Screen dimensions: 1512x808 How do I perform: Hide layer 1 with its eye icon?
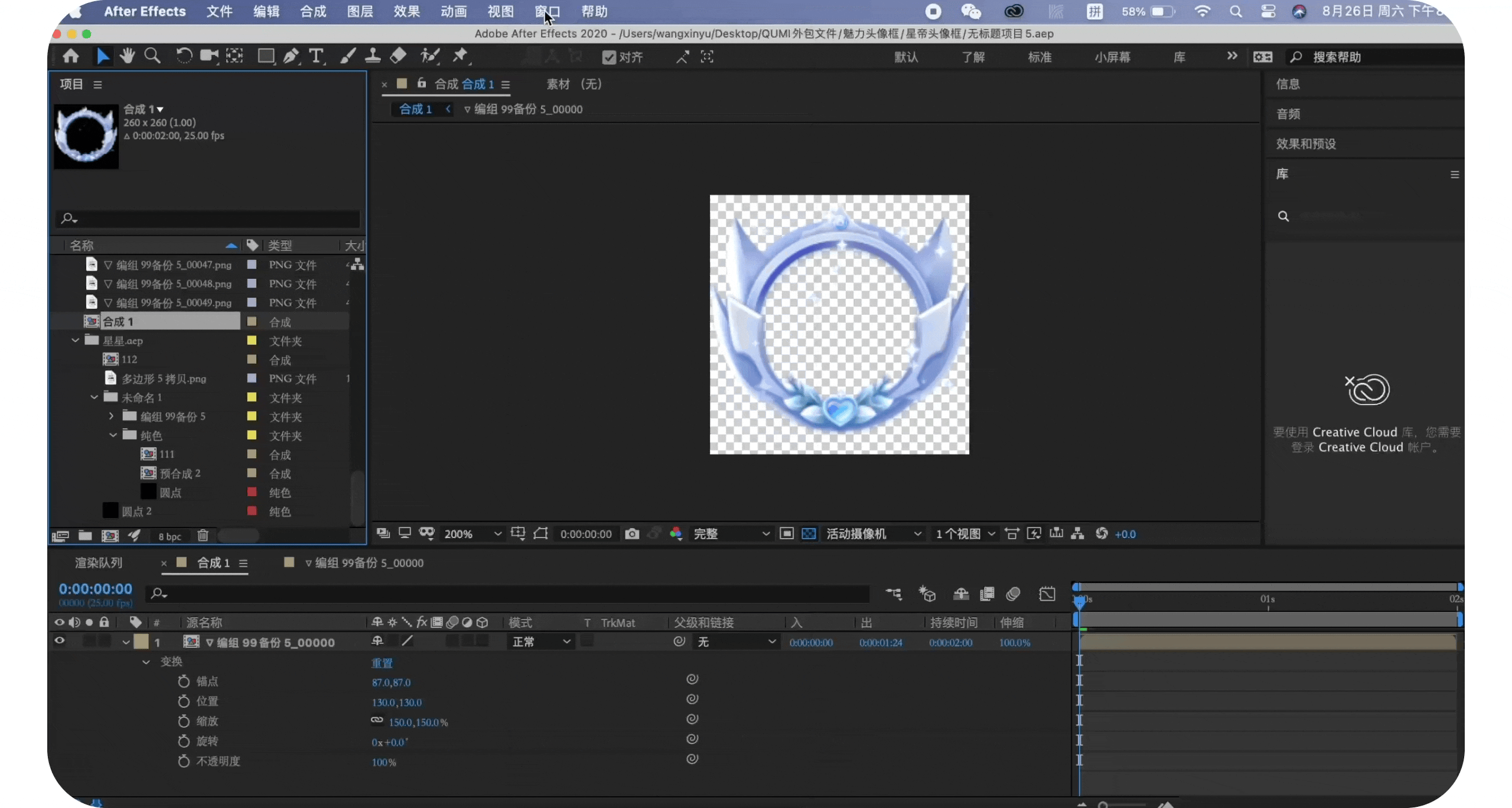click(60, 641)
